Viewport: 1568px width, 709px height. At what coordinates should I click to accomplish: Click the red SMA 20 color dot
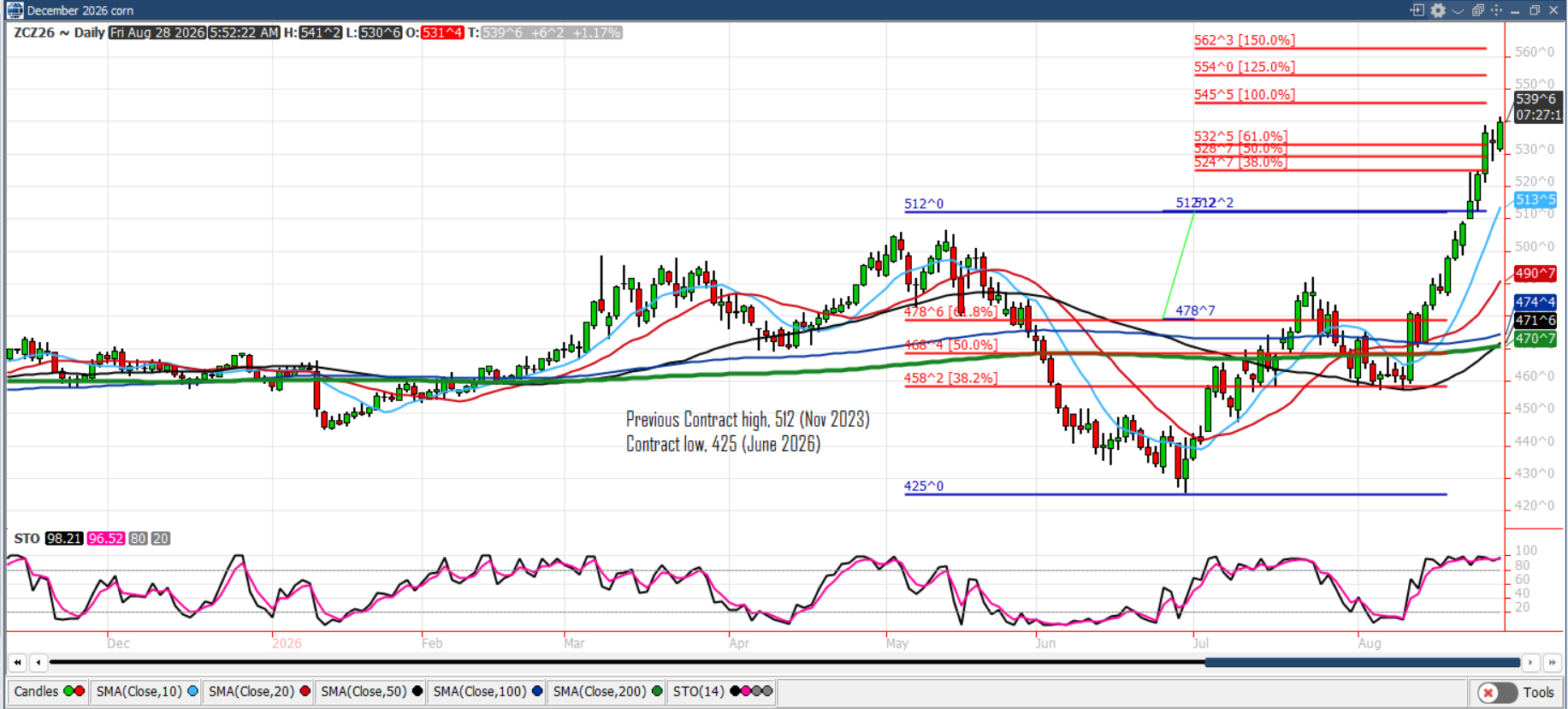pos(305,691)
